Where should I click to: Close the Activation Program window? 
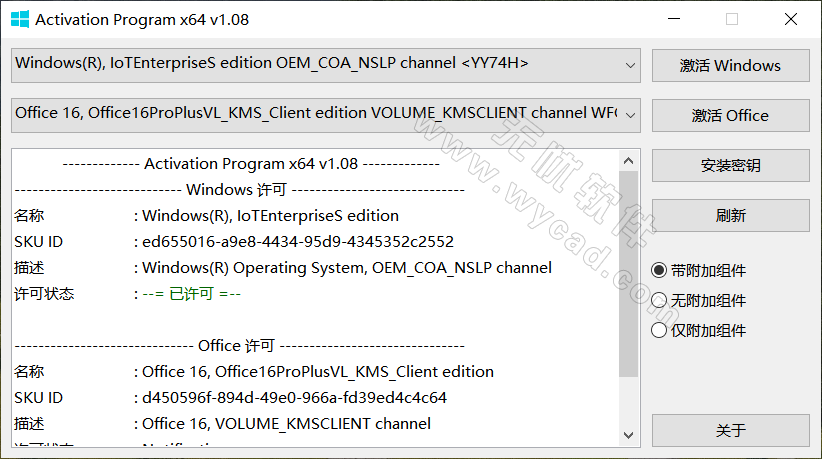pyautogui.click(x=790, y=19)
